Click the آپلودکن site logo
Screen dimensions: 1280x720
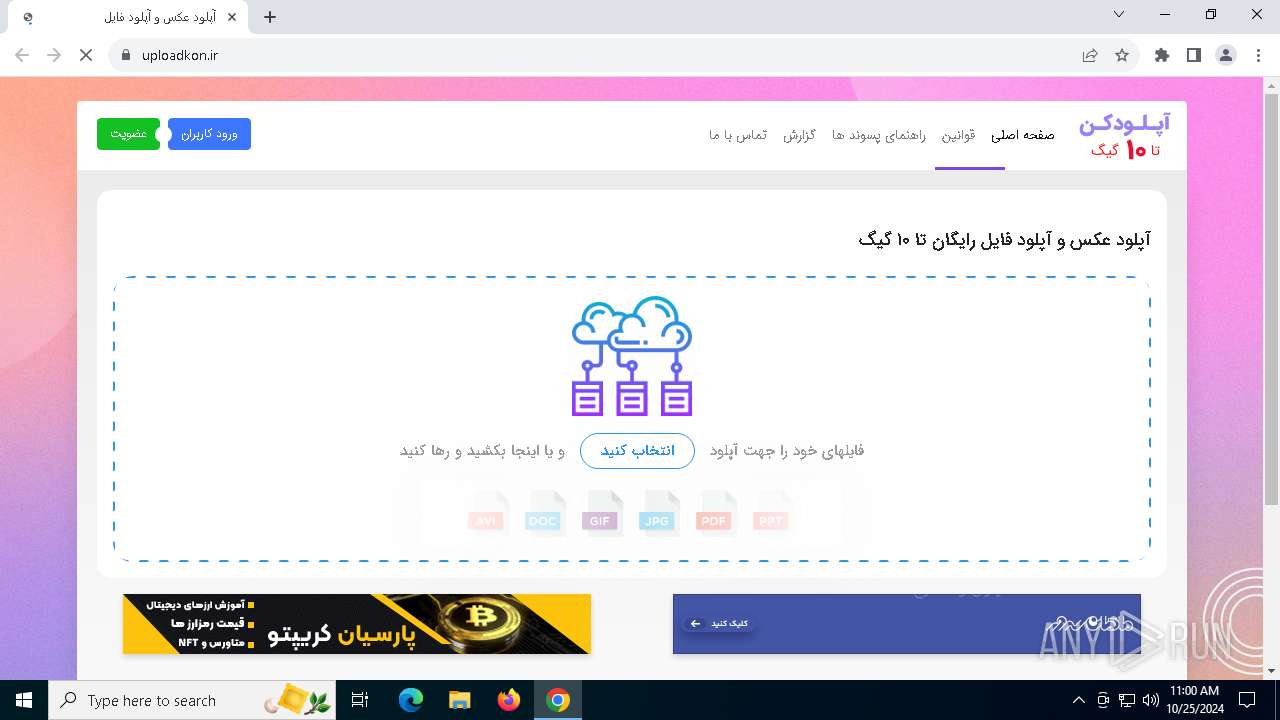pyautogui.click(x=1125, y=135)
